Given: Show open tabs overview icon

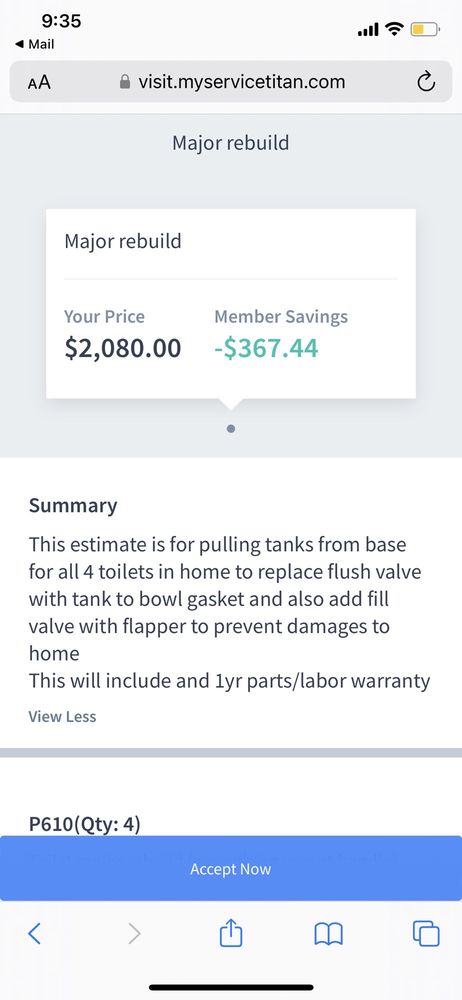Looking at the screenshot, I should [426, 934].
